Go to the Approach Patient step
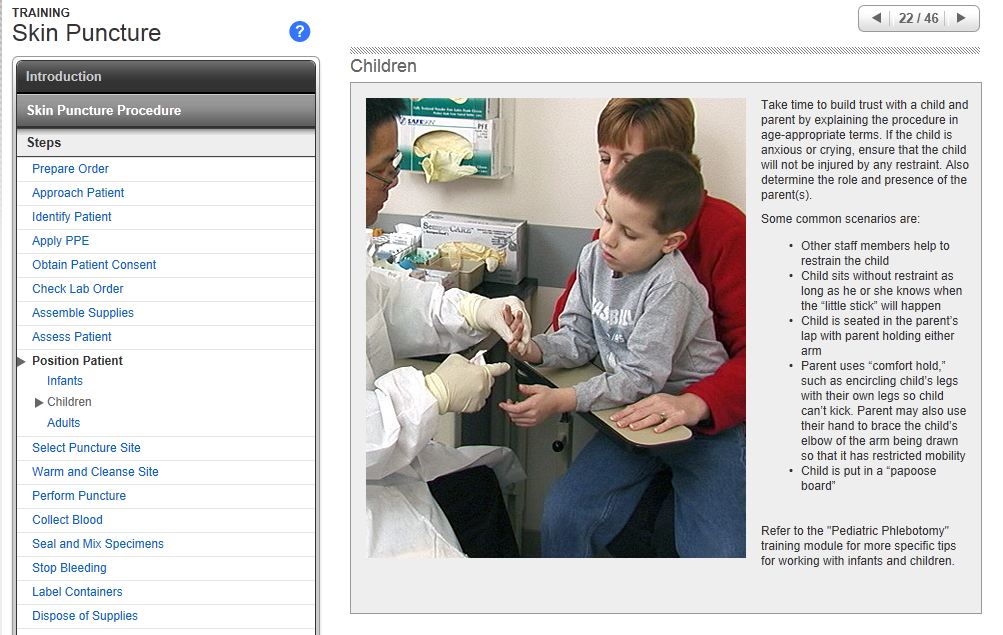This screenshot has height=635, width=1003. coord(78,193)
